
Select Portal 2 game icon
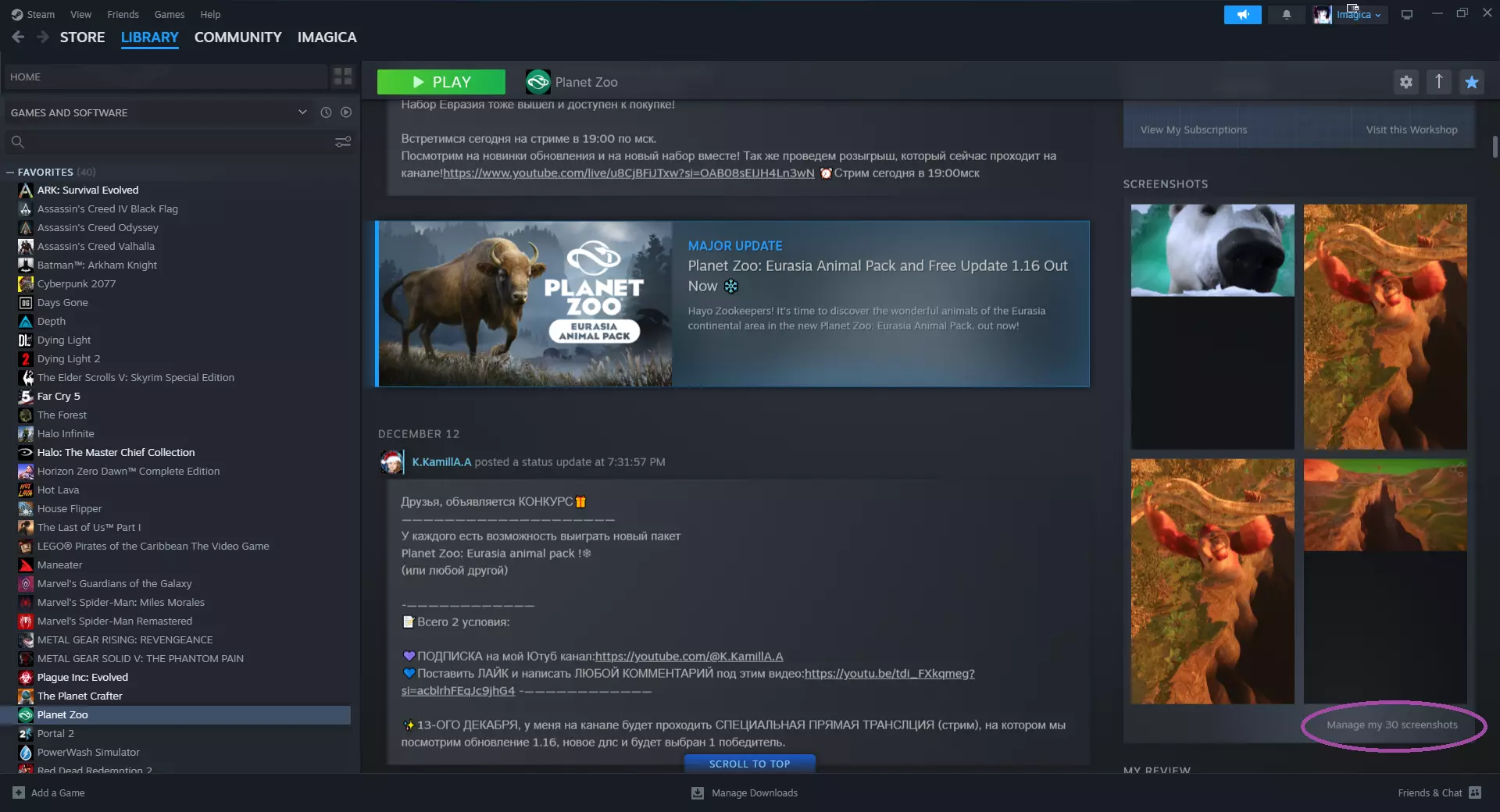pyautogui.click(x=26, y=733)
